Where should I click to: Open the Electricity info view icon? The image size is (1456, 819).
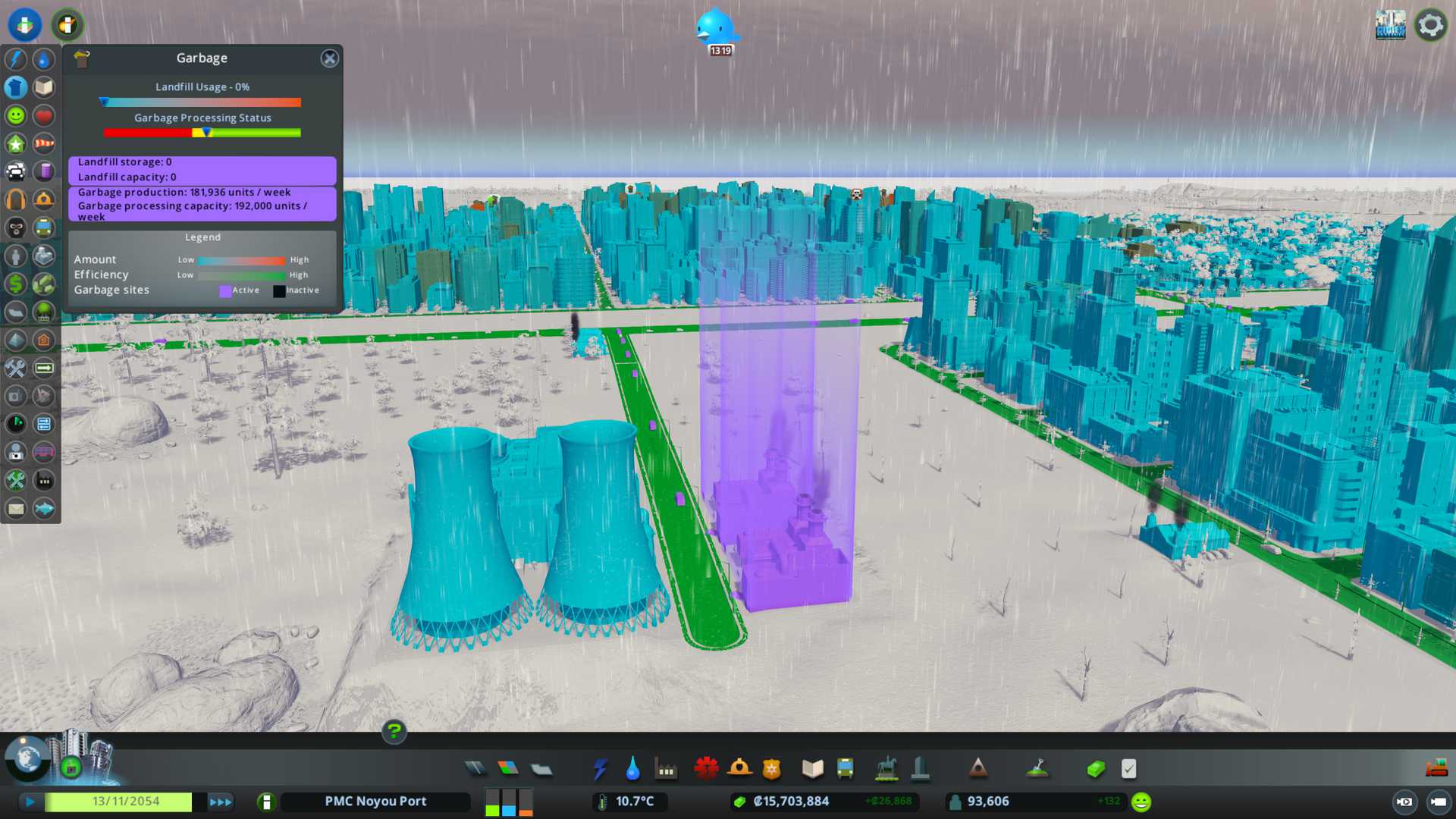pos(16,59)
